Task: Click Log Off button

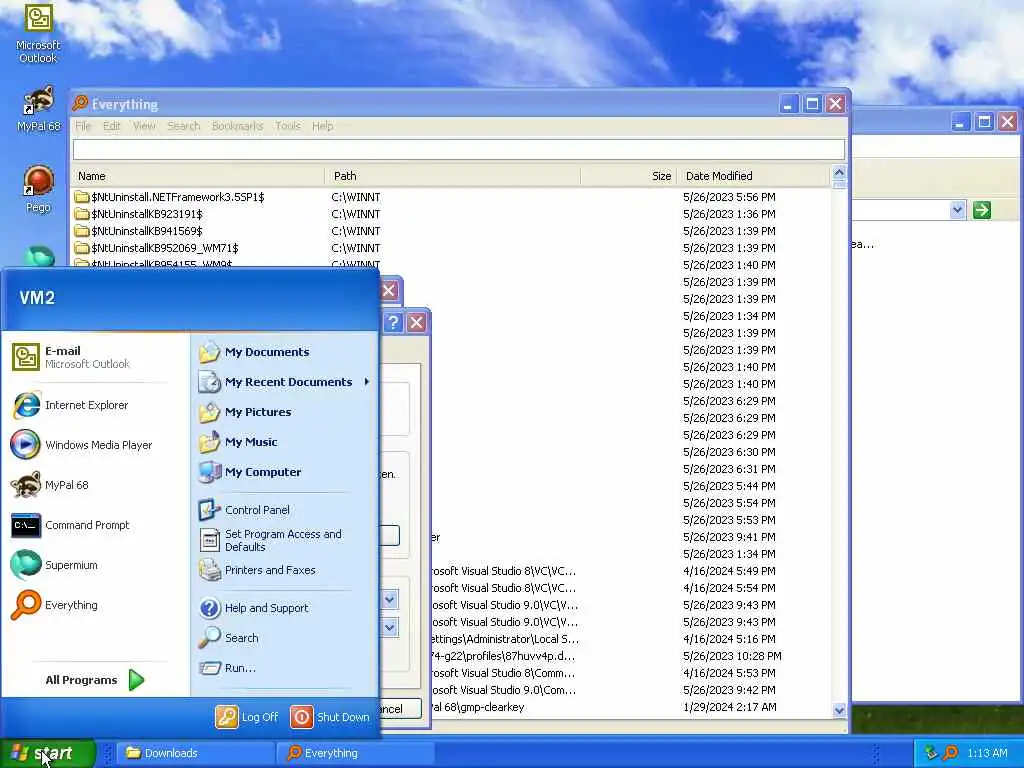Action: click(247, 717)
